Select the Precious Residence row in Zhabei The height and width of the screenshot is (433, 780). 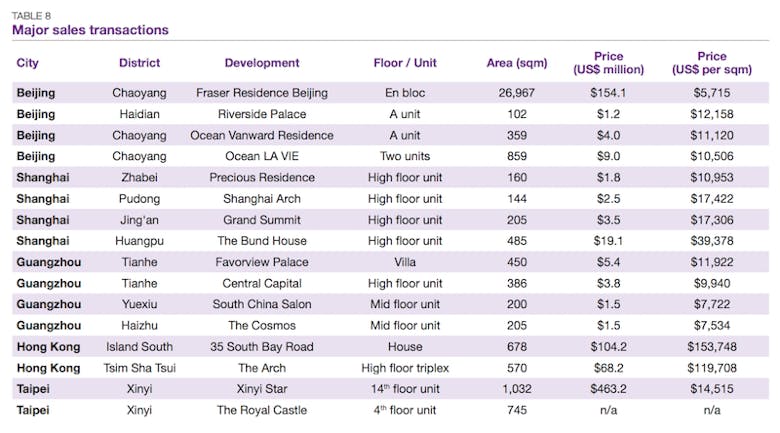click(x=262, y=177)
